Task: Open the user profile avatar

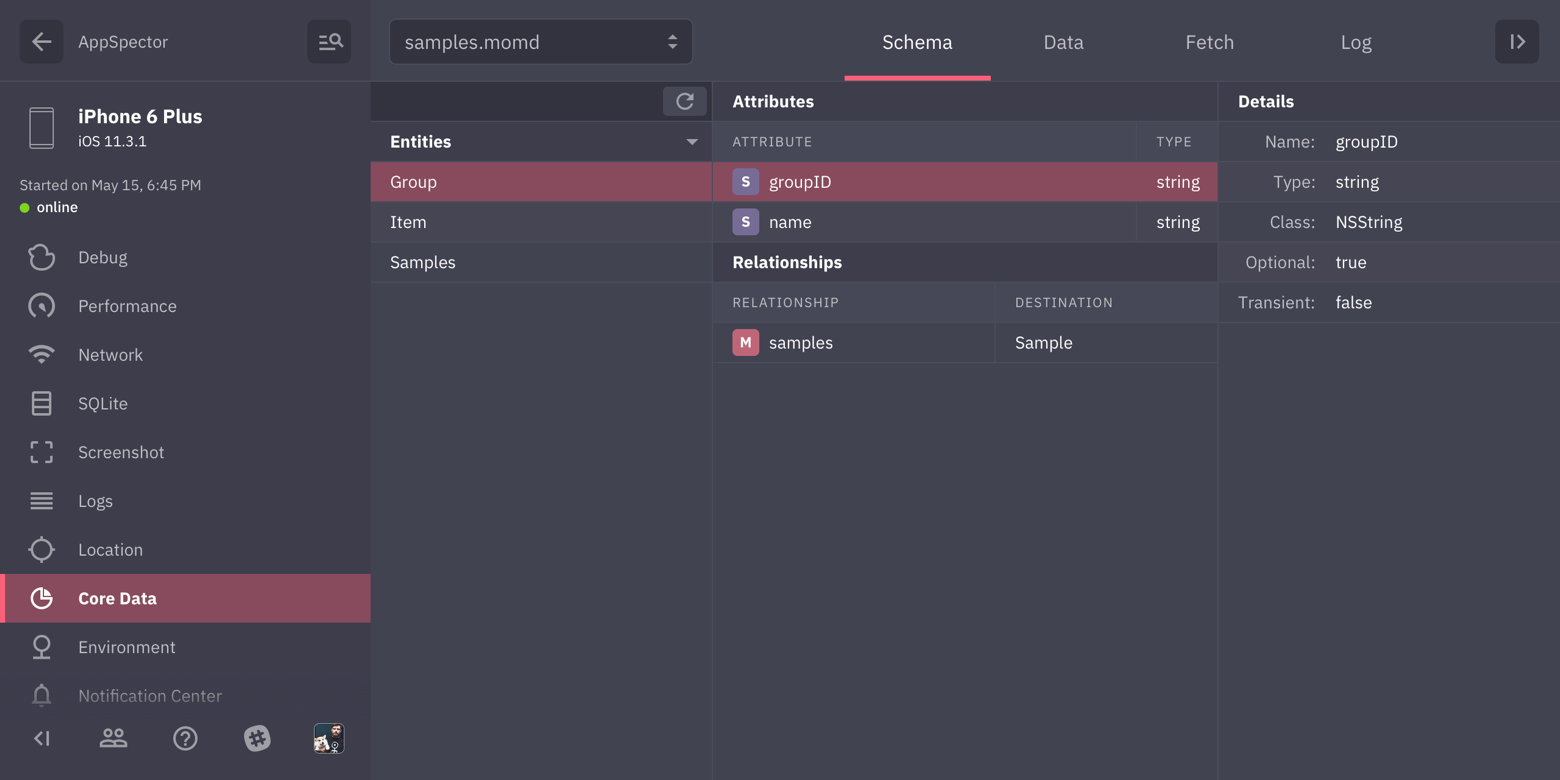Action: point(329,739)
